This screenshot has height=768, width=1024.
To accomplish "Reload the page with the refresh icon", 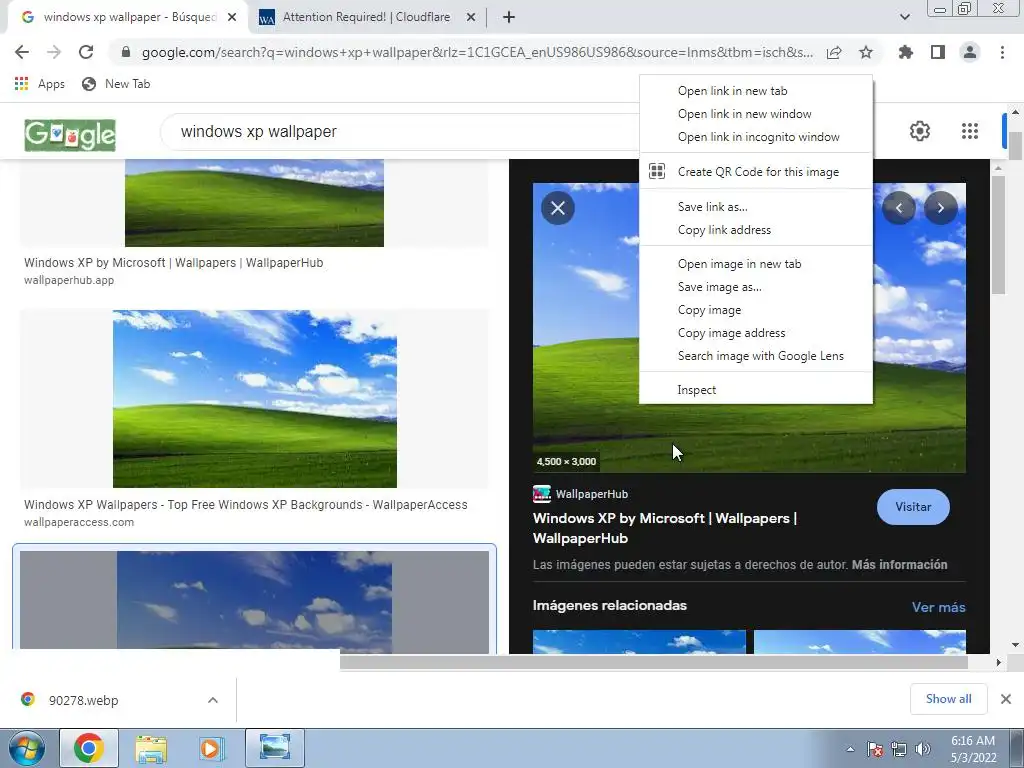I will tap(86, 52).
